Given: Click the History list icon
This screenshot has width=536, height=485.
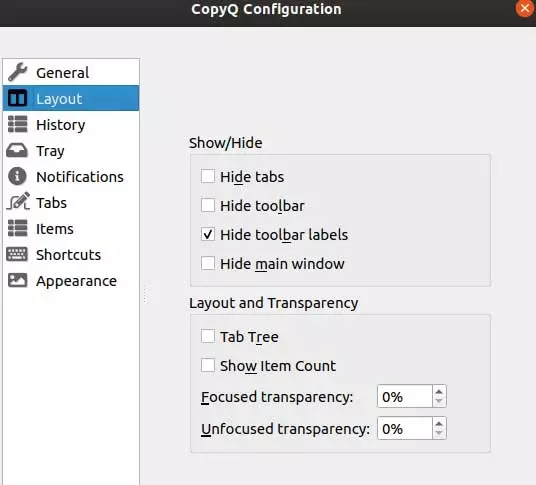Looking at the screenshot, I should tap(17, 124).
